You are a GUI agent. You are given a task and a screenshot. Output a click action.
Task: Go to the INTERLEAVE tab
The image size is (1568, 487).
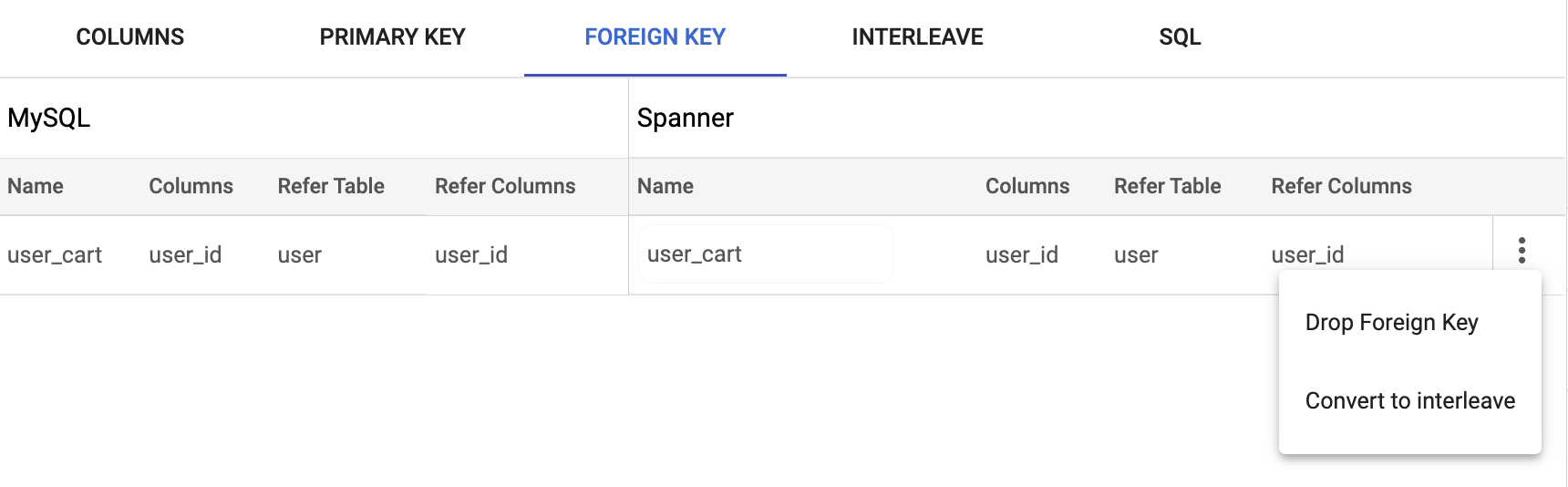click(918, 37)
